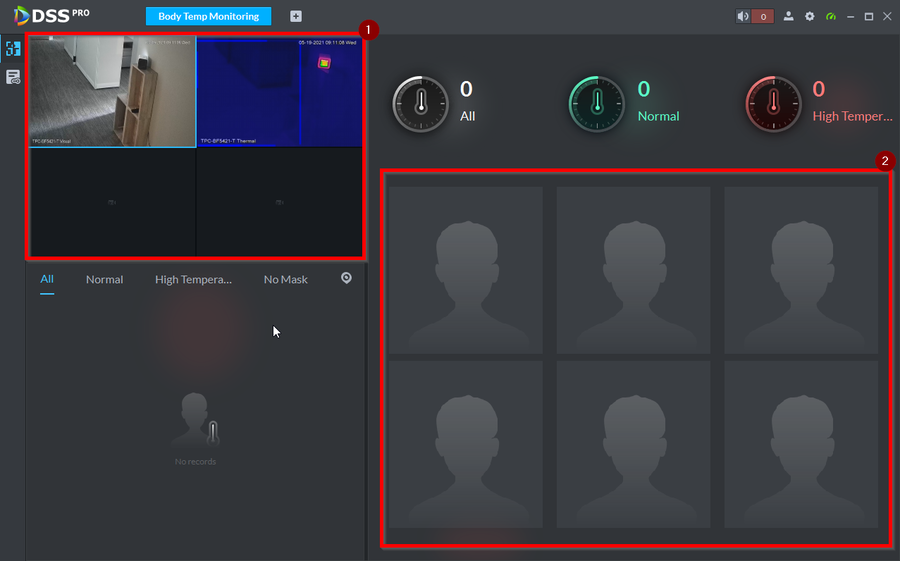The width and height of the screenshot is (900, 561).
Task: Toggle the alarm sound speaker icon
Action: [743, 16]
